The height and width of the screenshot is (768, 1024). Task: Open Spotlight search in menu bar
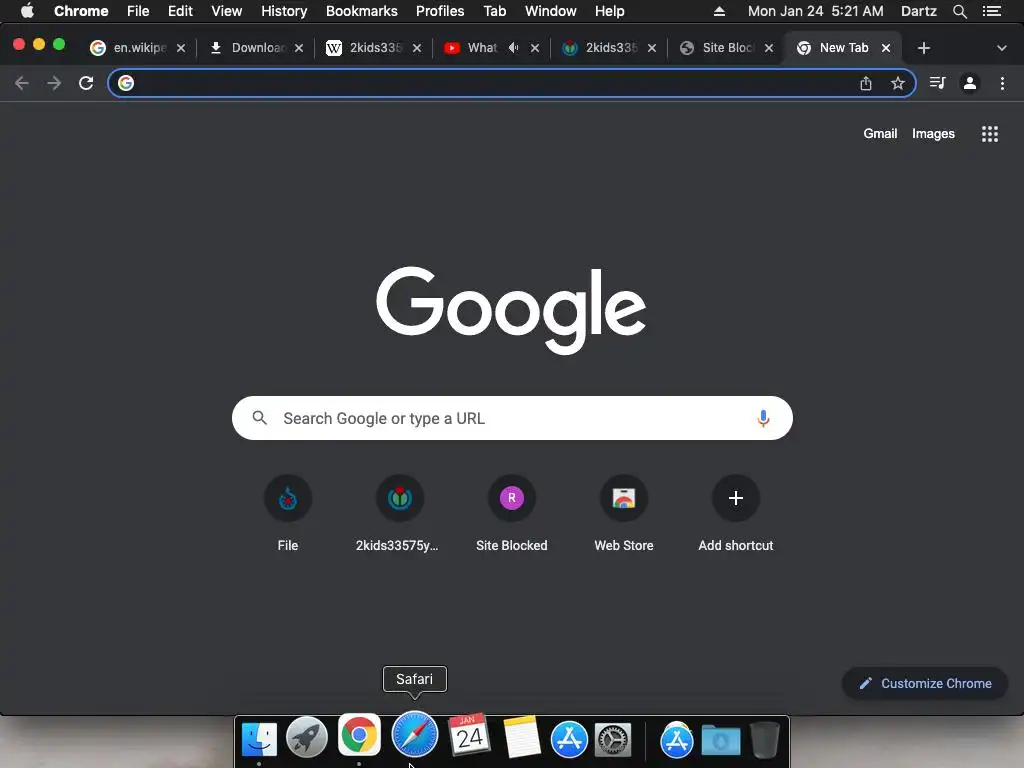(x=959, y=11)
